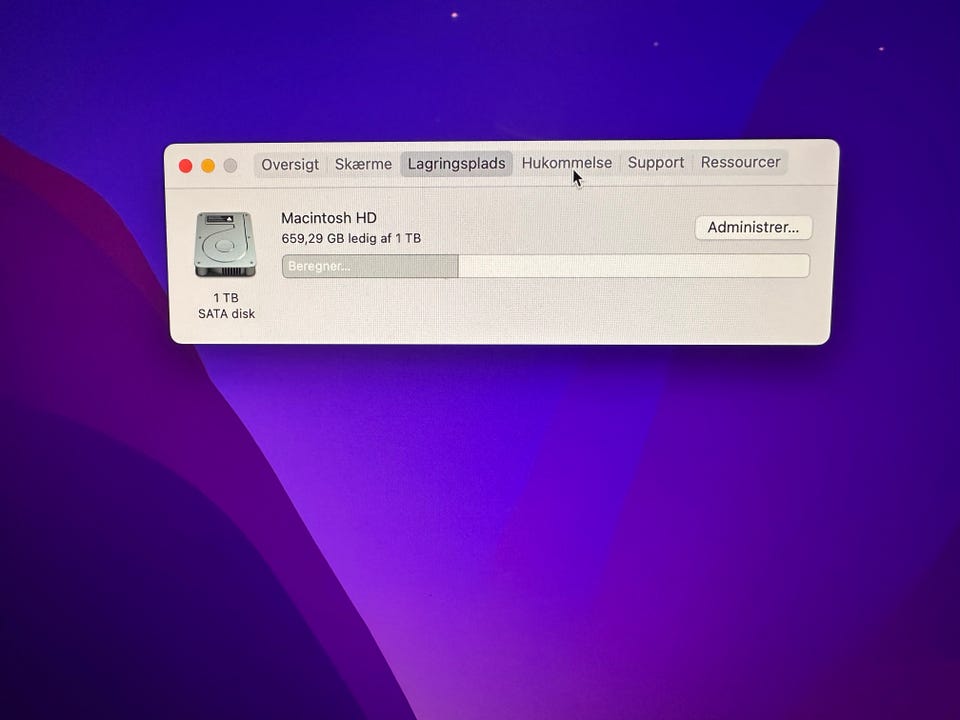Viewport: 960px width, 720px height.
Task: Click the 1 TB label under the disk
Action: pos(226,298)
